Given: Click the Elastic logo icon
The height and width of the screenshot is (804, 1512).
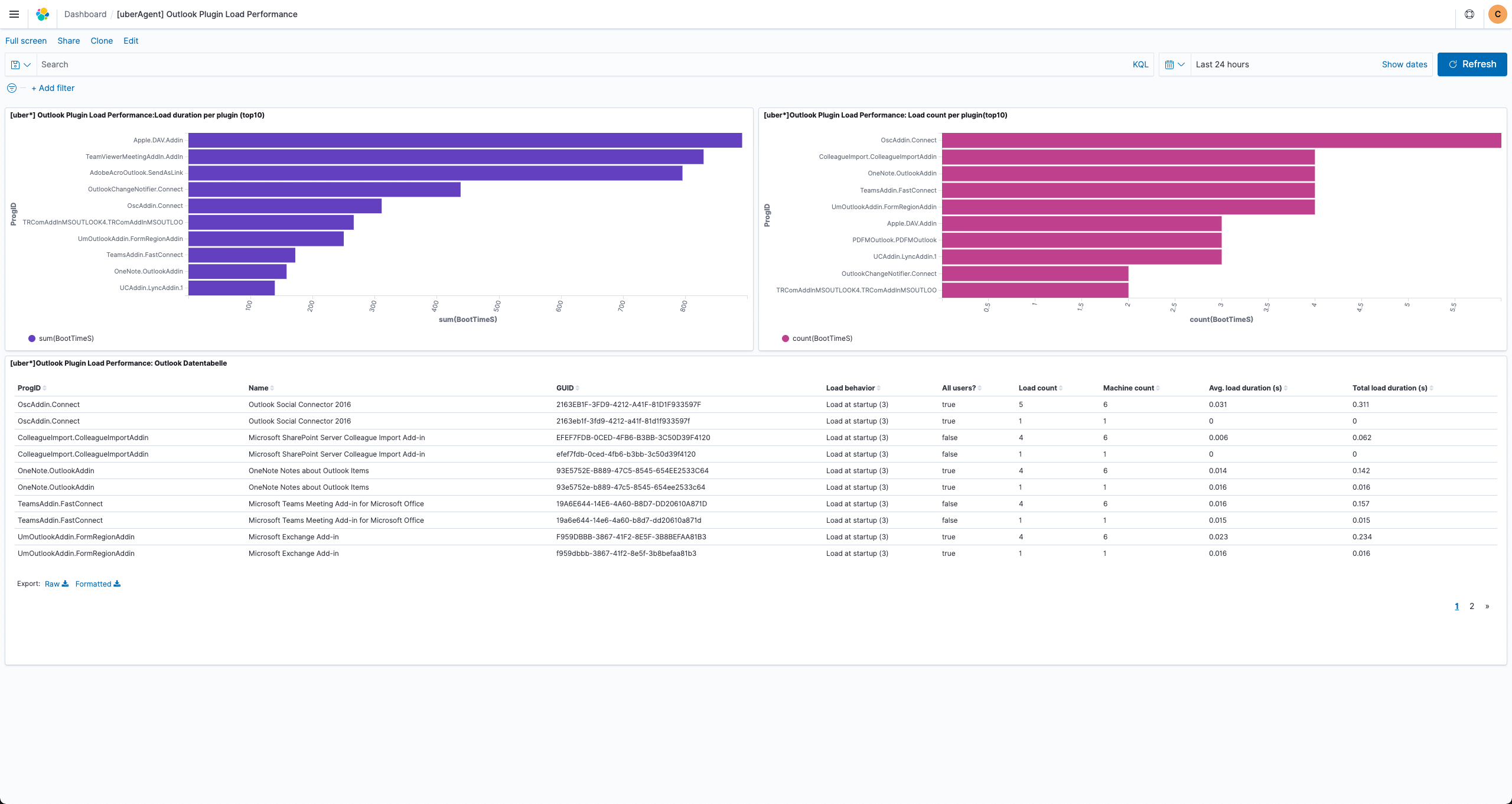Looking at the screenshot, I should tap(43, 14).
